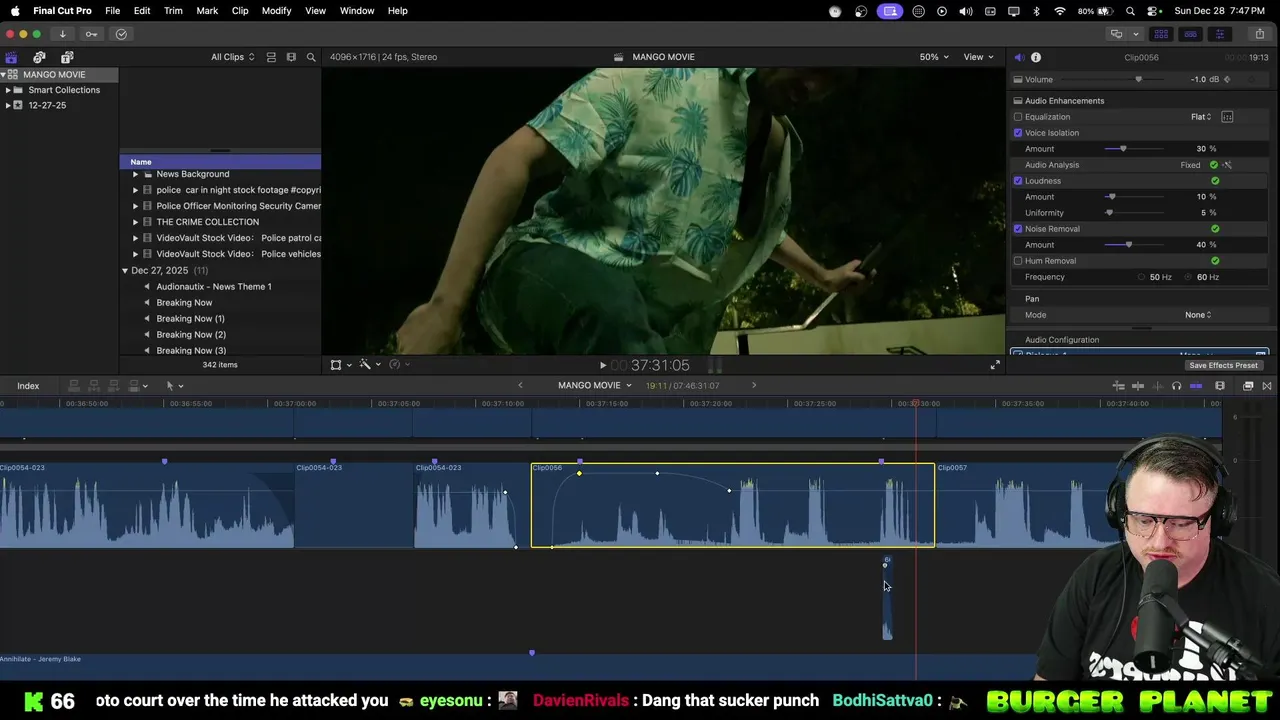Open the Photos and Audio sidebar

click(x=39, y=57)
